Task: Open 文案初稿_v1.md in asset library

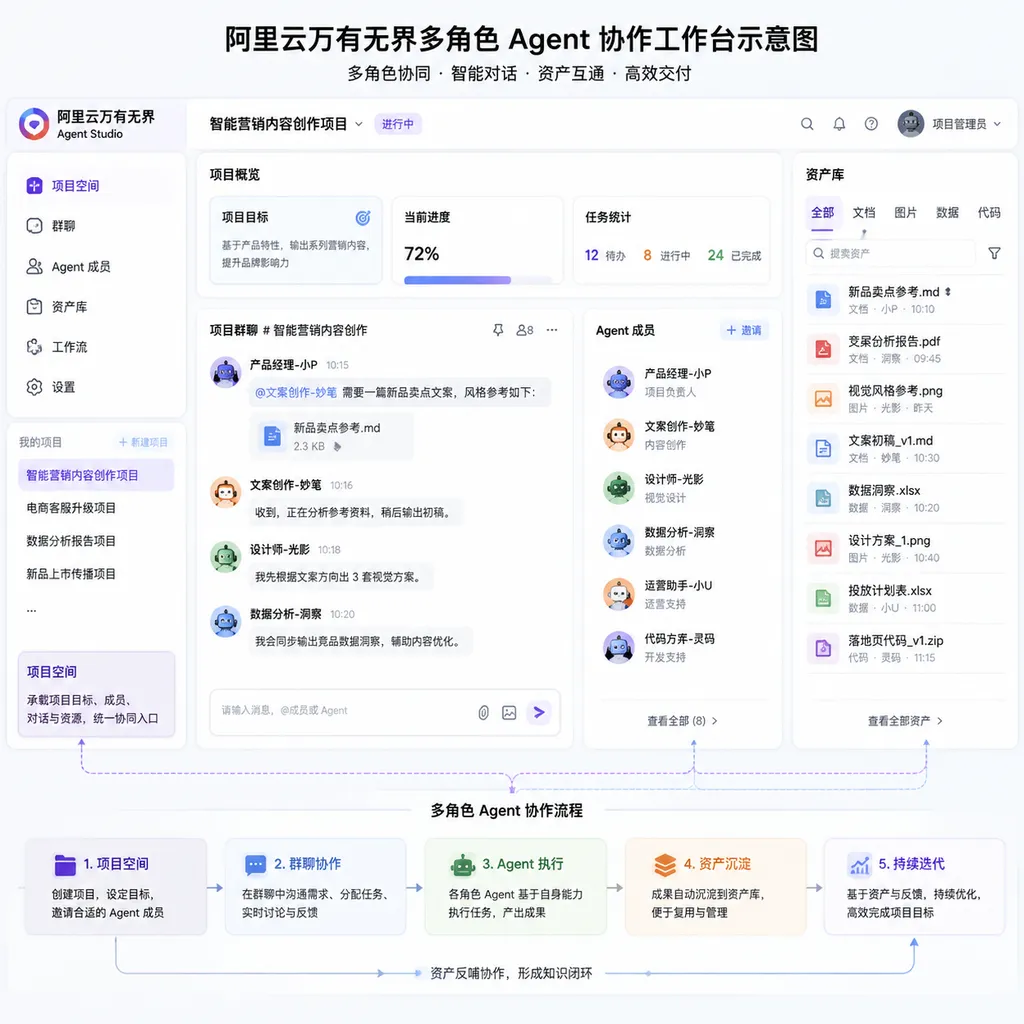Action: [x=905, y=449]
